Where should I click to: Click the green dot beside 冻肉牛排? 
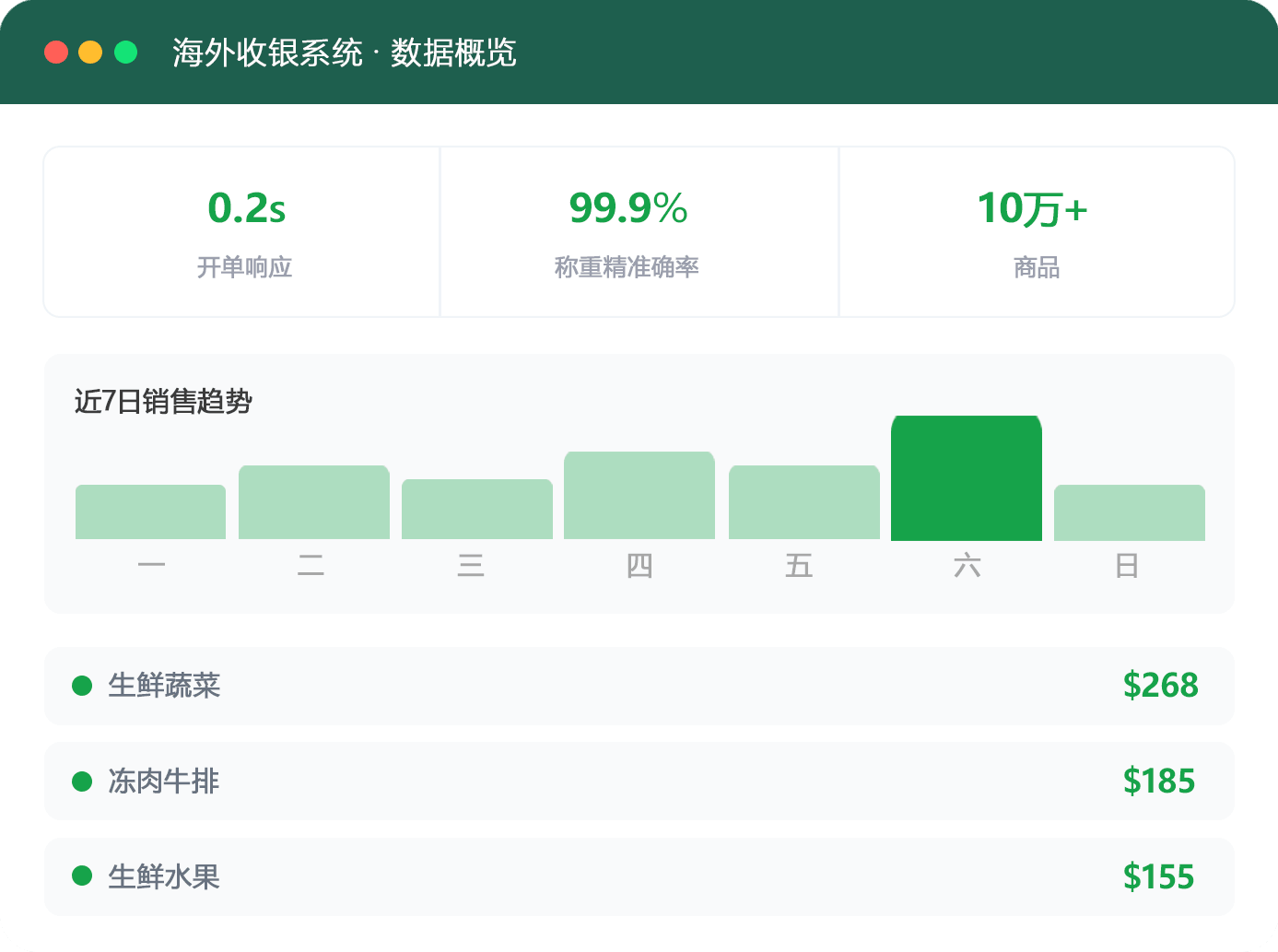pos(82,782)
